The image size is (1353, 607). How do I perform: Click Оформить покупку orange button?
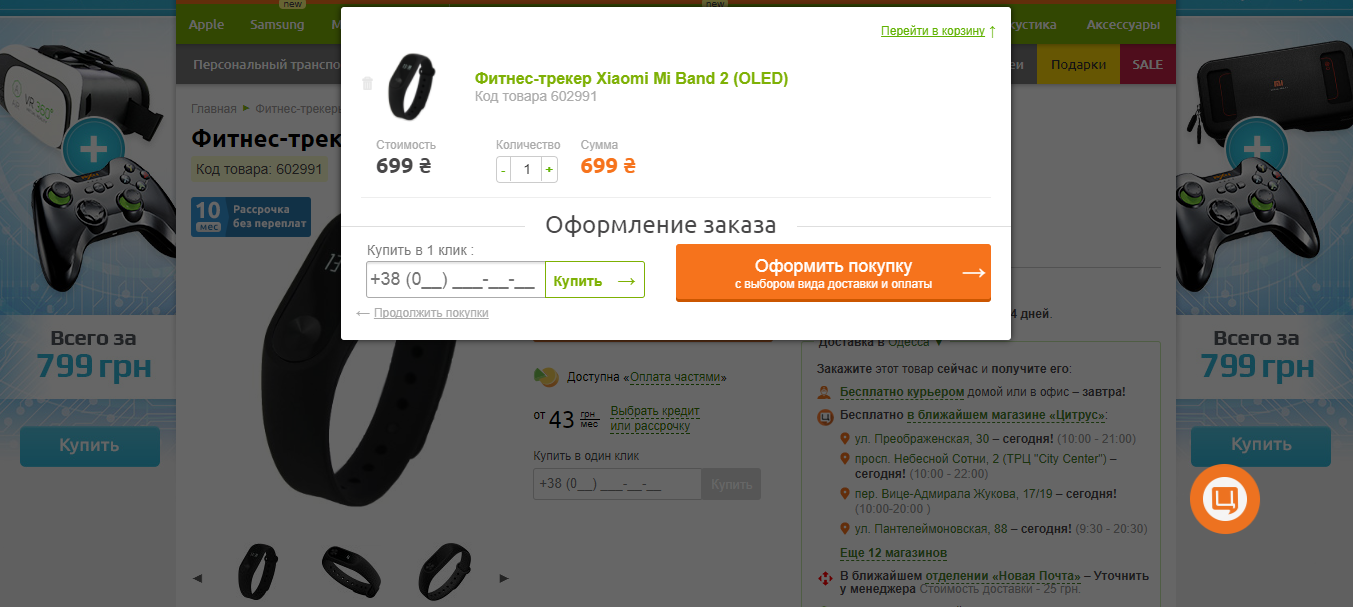coord(833,272)
